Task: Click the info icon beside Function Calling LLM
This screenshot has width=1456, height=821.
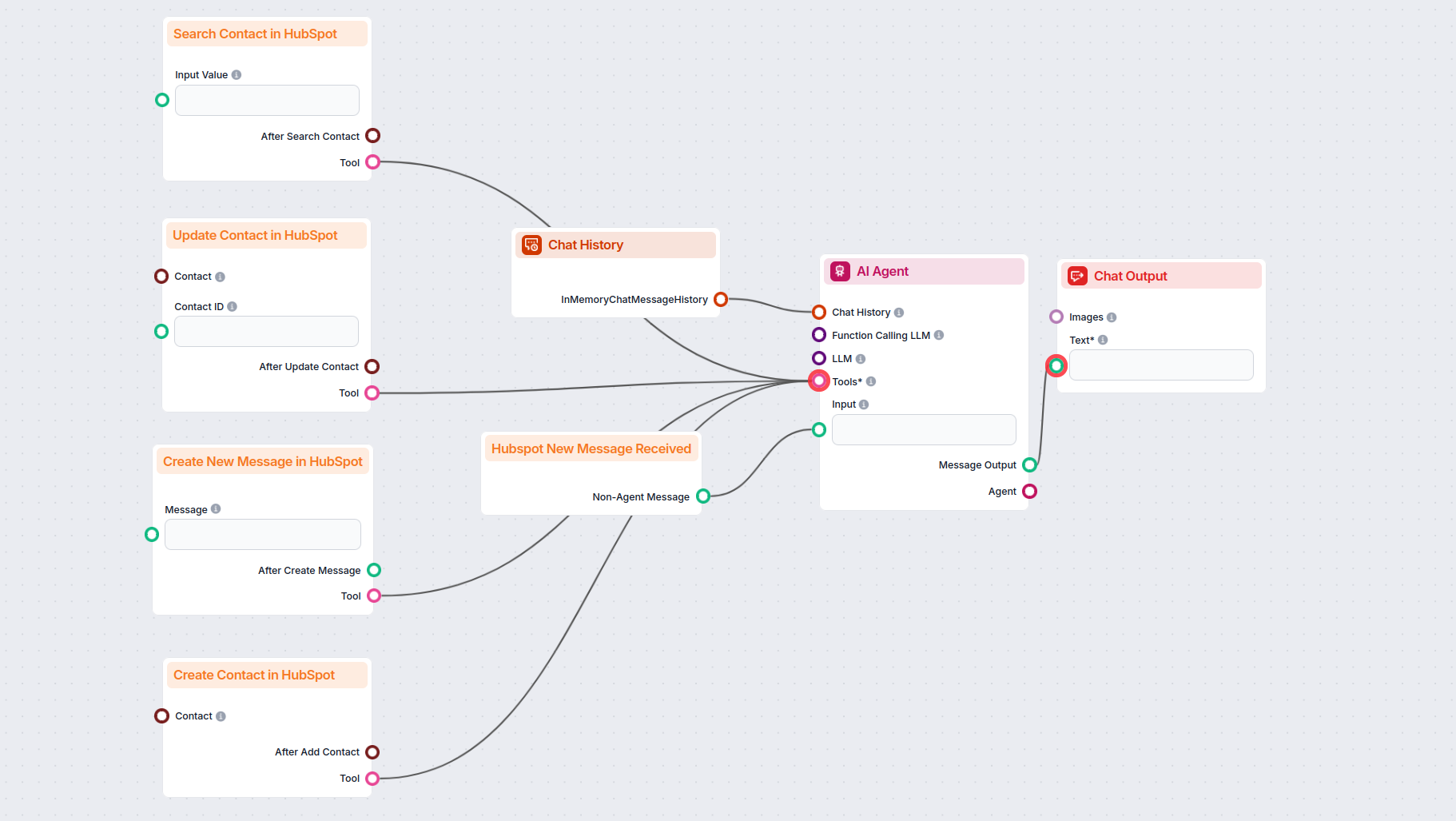Action: (x=939, y=335)
